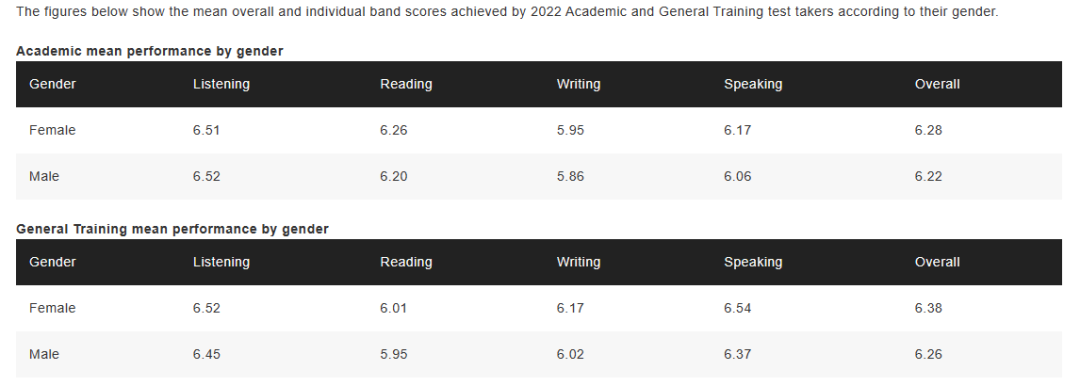The width and height of the screenshot is (1080, 386).
Task: Click the Academic table Gender header
Action: (52, 84)
